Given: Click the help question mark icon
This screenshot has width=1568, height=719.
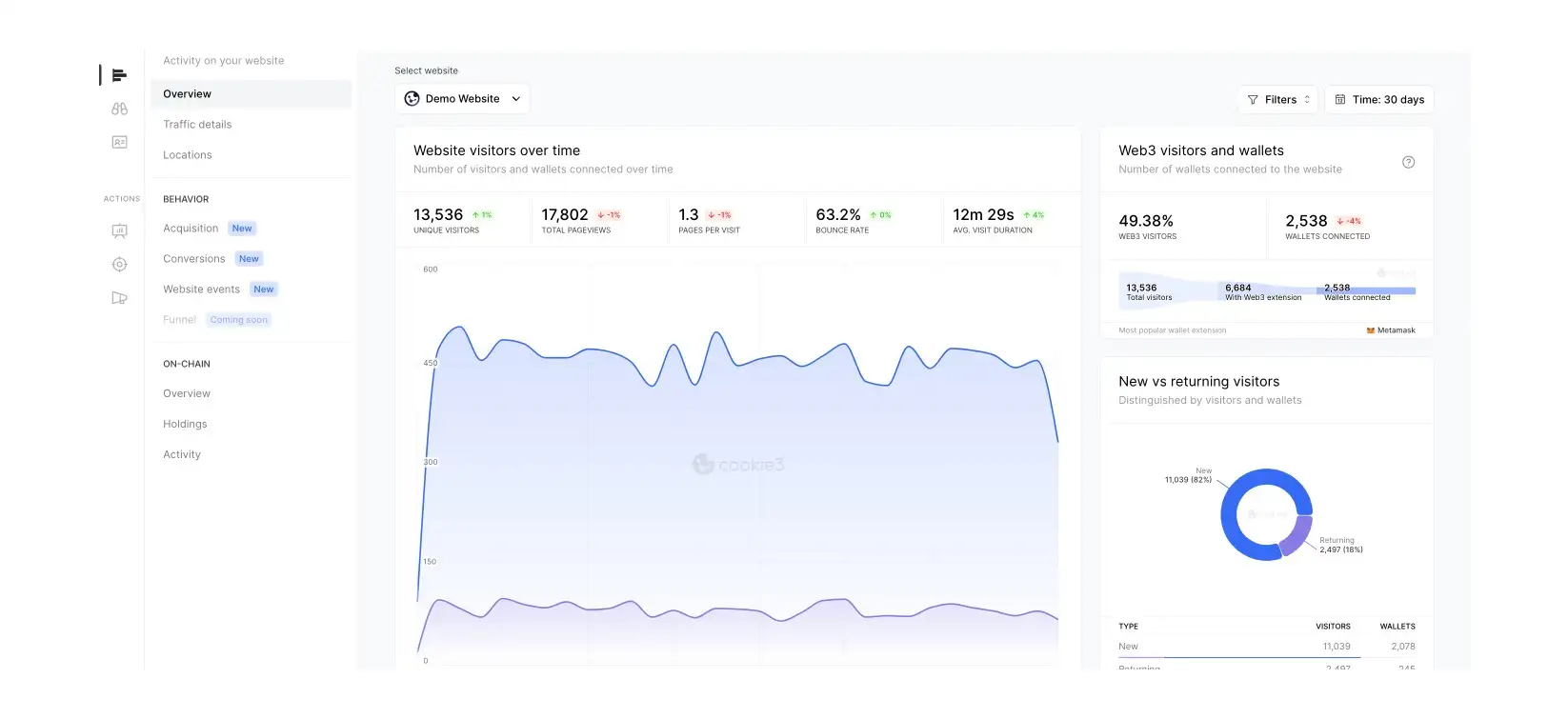Looking at the screenshot, I should pos(1408,162).
